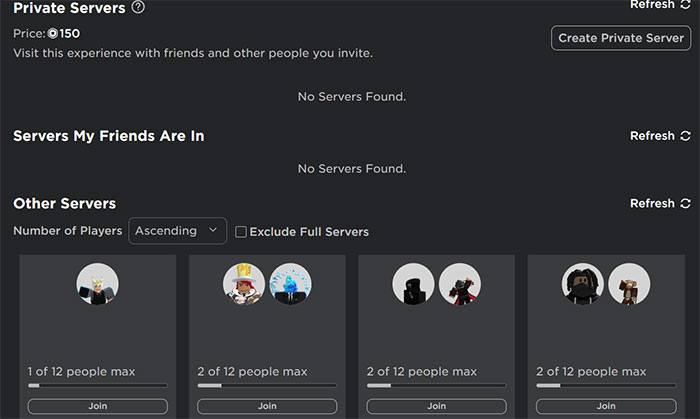Join the second server in the list
Screen dimensions: 700x419
tap(267, 406)
